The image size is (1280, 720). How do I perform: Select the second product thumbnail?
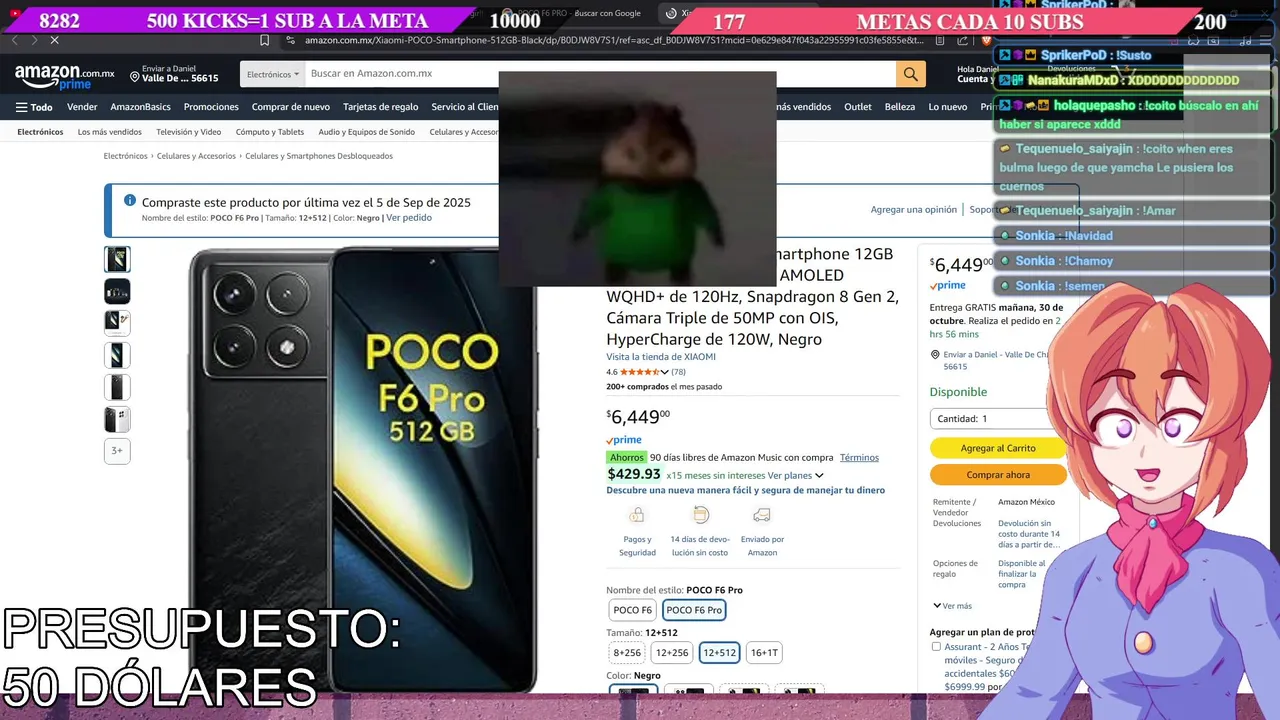tap(117, 291)
